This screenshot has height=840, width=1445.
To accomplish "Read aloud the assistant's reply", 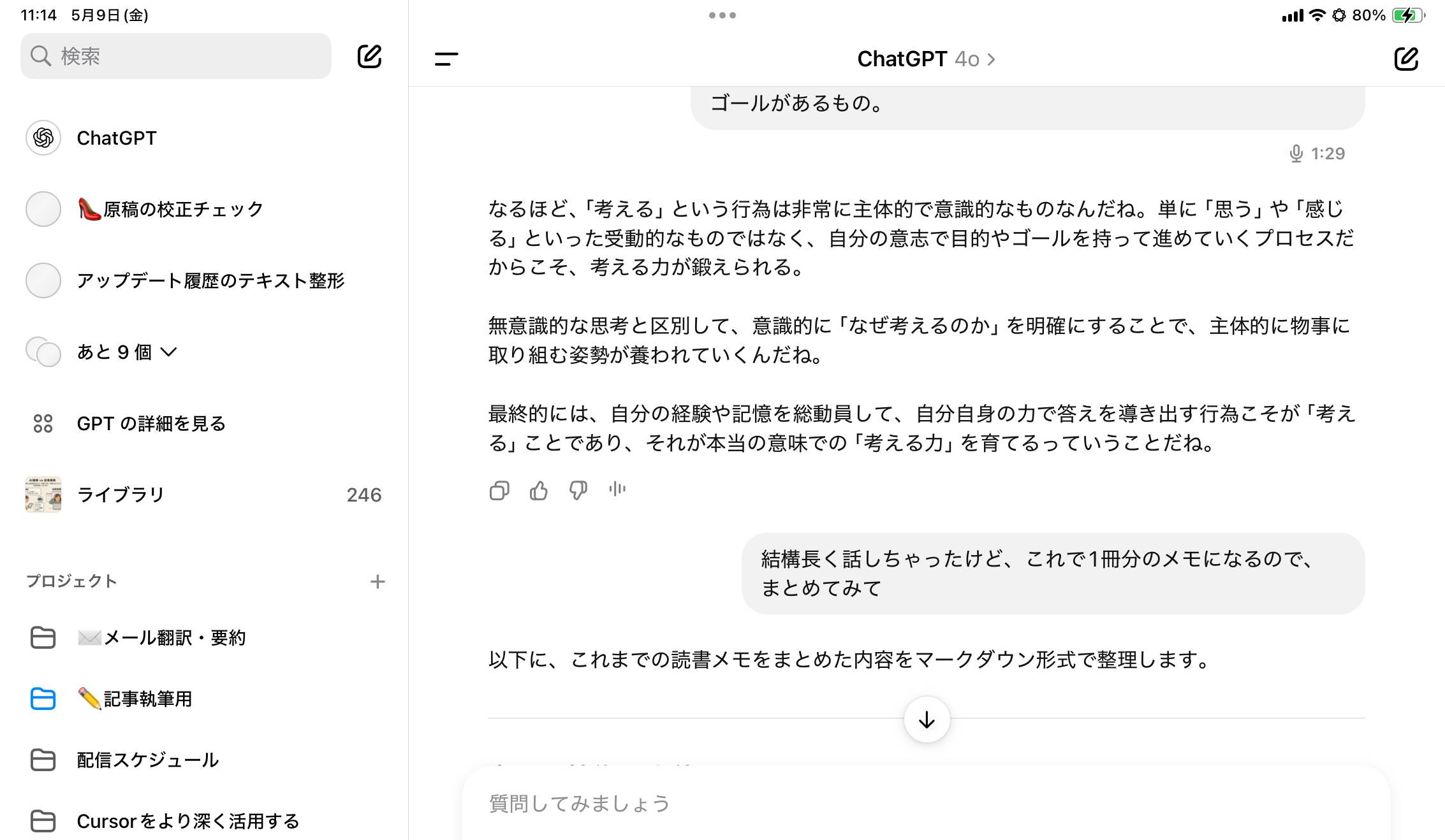I will click(x=617, y=489).
